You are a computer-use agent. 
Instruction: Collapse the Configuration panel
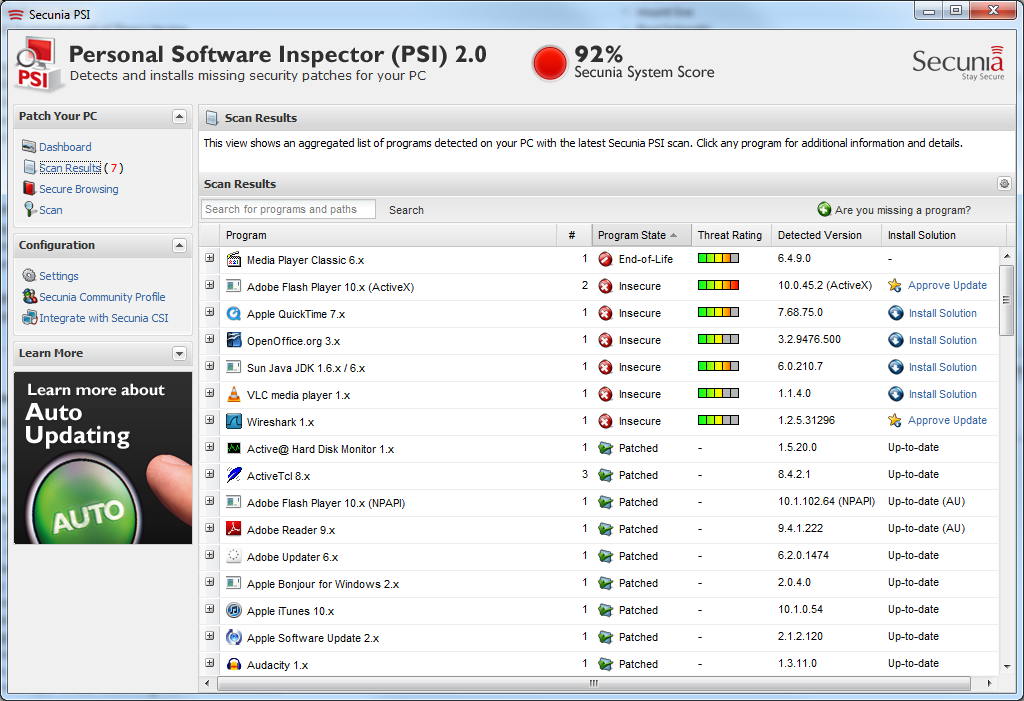179,246
